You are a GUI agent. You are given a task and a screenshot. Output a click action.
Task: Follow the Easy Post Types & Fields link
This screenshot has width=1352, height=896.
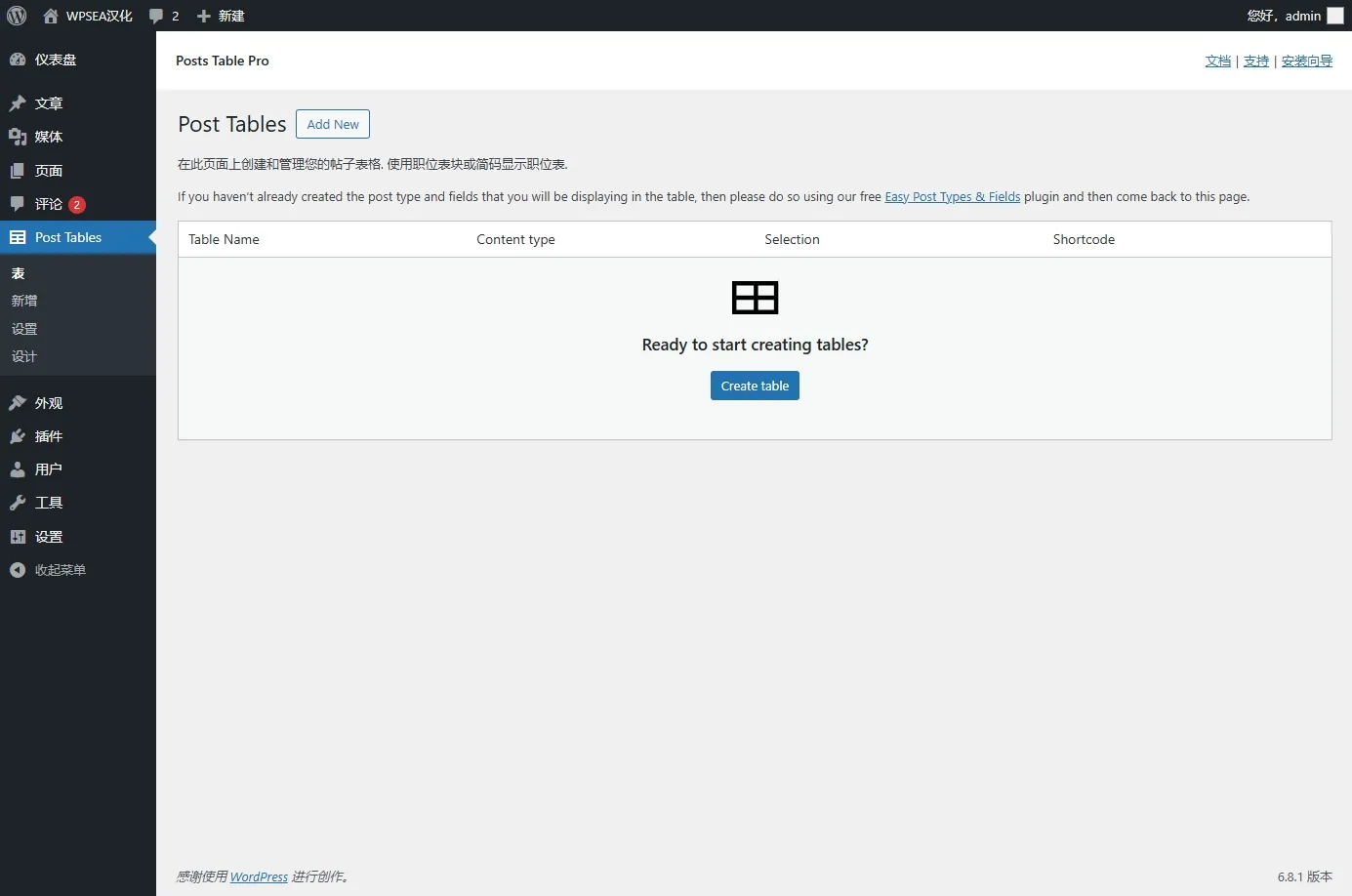click(953, 196)
